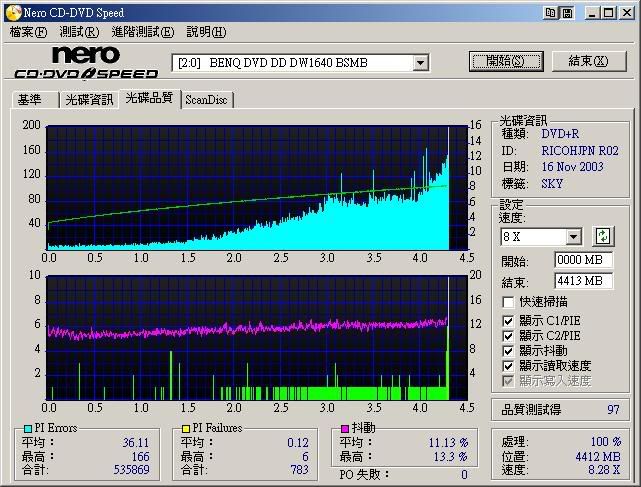Minimize the Nero CD-DVD Speed window
641x487 pixels.
coord(592,13)
